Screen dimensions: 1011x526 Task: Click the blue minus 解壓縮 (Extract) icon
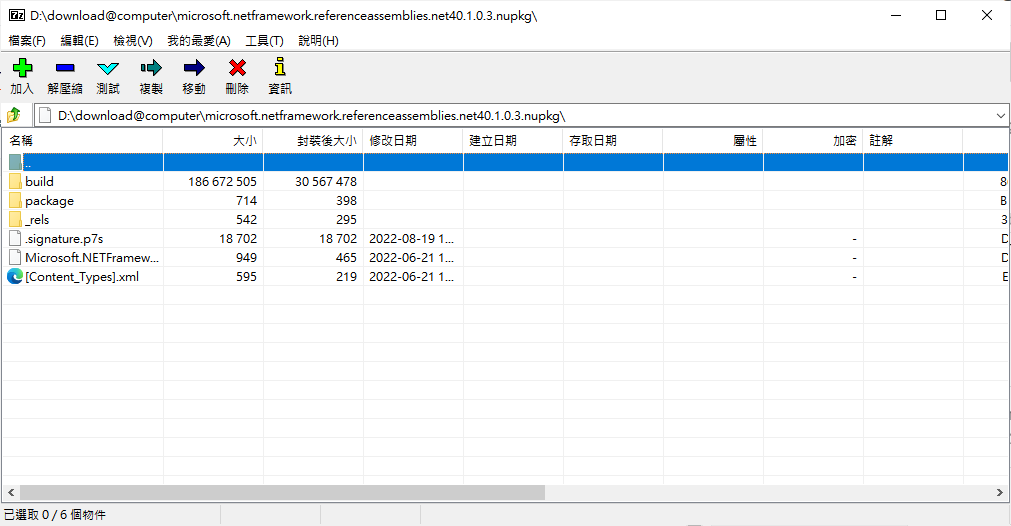pyautogui.click(x=65, y=68)
